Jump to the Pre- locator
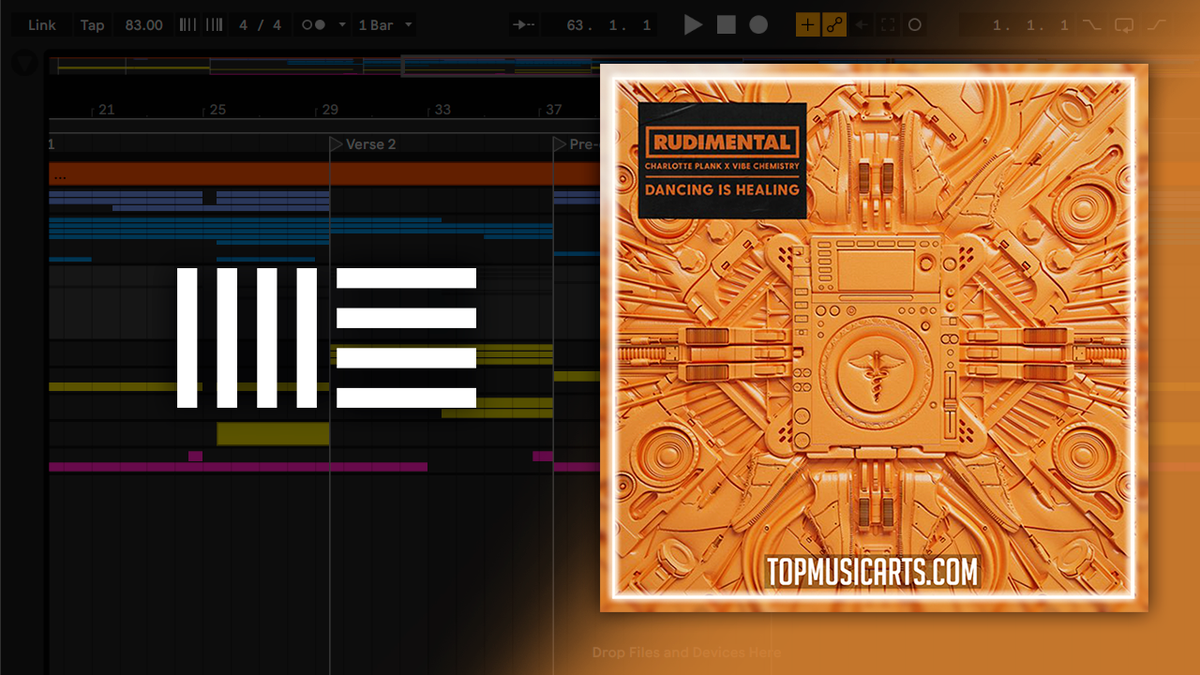 pyautogui.click(x=575, y=144)
